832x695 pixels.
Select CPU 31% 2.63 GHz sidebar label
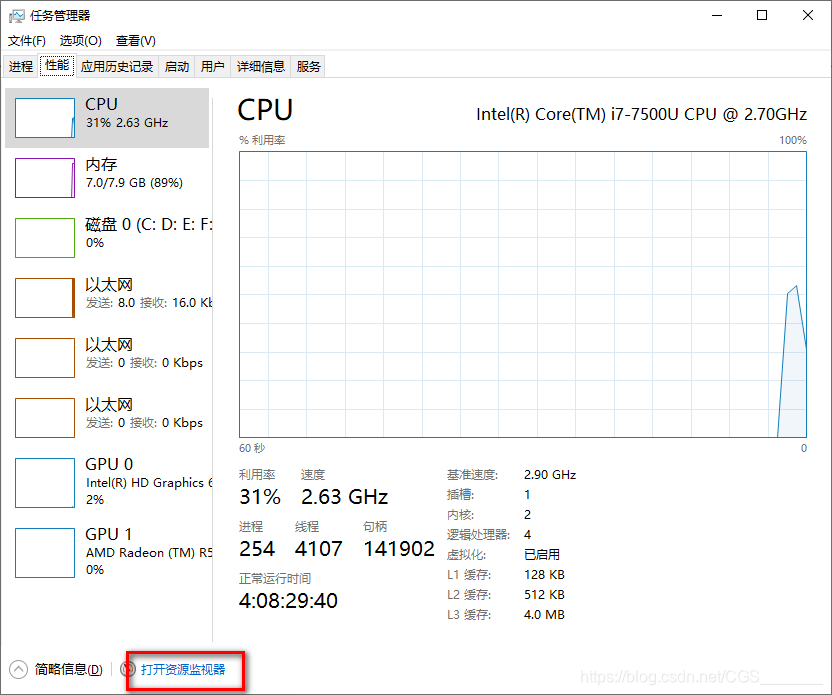coord(127,113)
